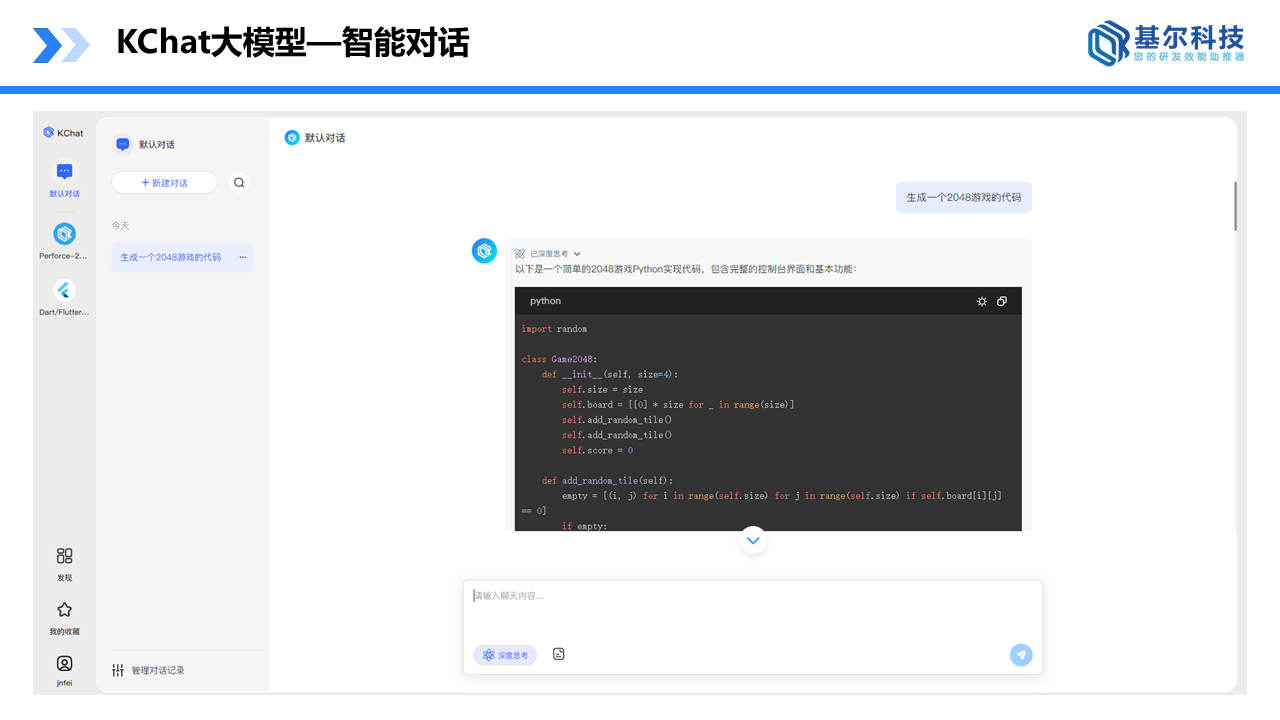This screenshot has width=1280, height=720.
Task: Open 我的收藏 favorites star icon
Action: 64,610
